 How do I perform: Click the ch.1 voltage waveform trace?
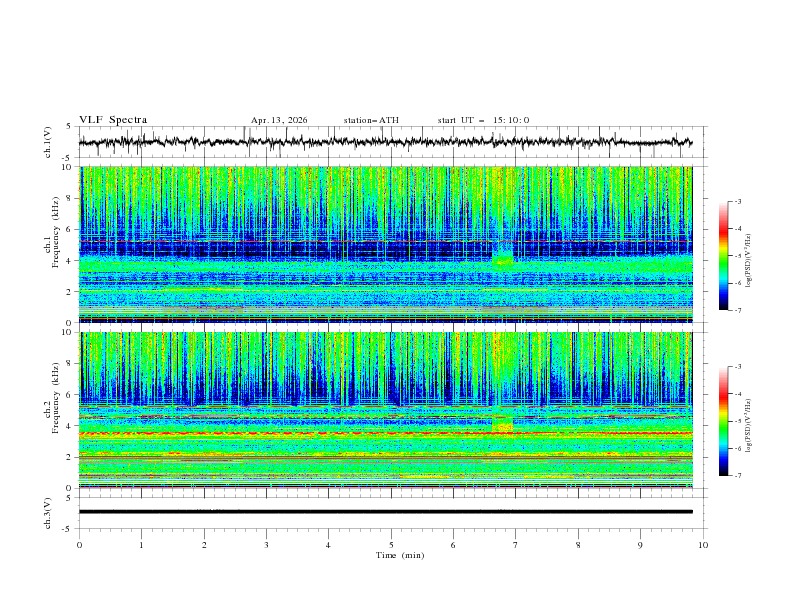click(x=385, y=142)
